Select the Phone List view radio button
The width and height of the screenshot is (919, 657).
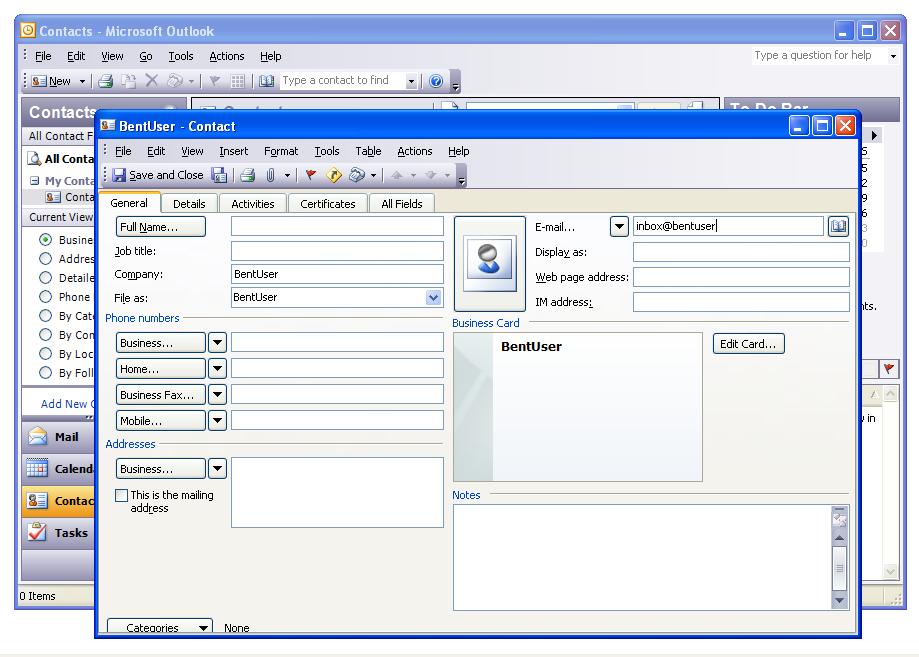(x=45, y=297)
